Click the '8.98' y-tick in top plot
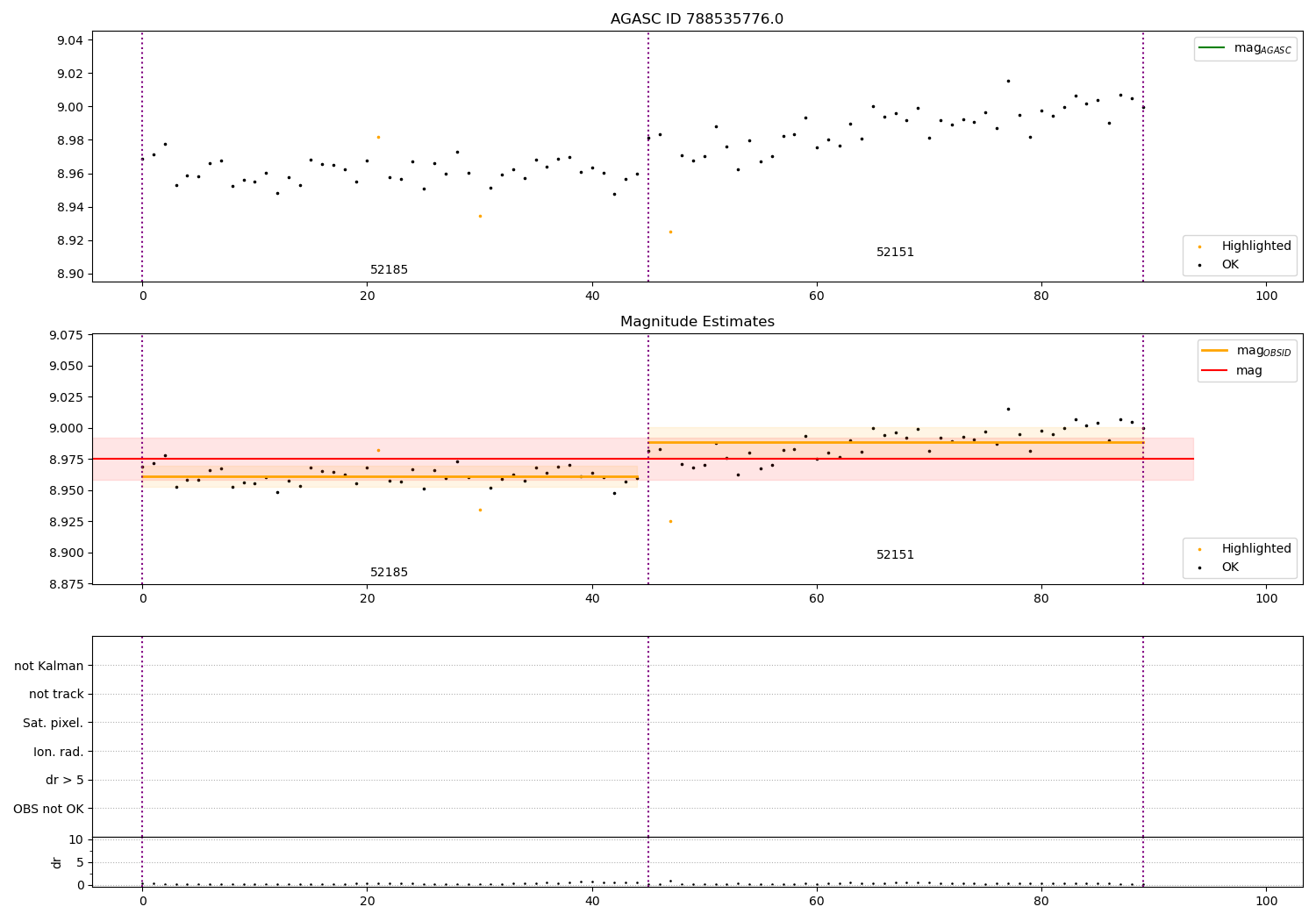 tap(69, 140)
